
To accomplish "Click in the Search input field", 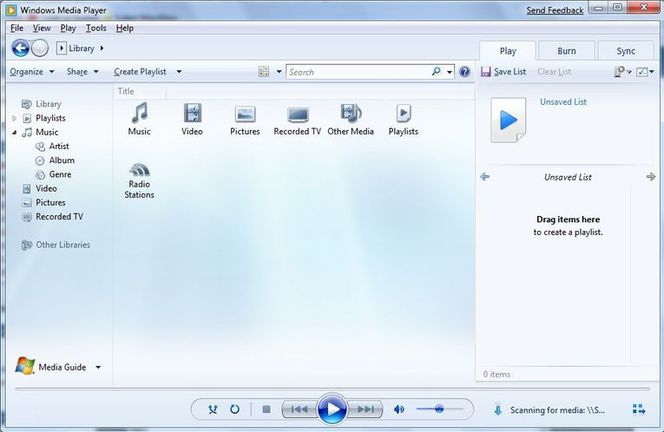I will click(x=359, y=72).
